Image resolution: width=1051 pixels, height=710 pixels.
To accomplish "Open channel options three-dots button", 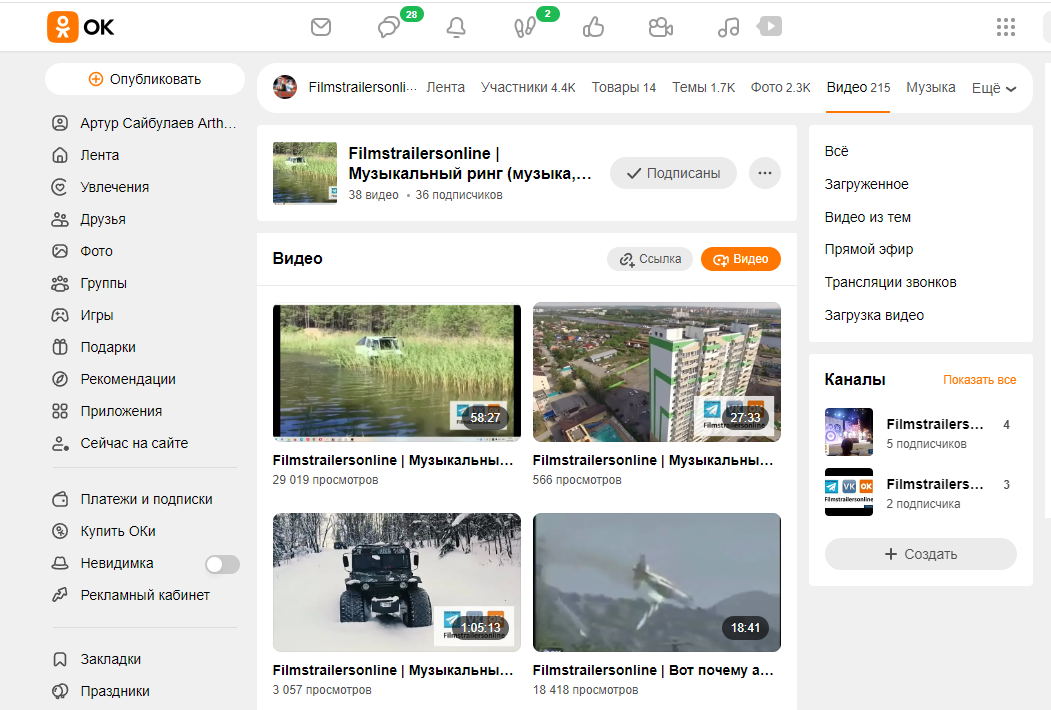I will click(765, 173).
